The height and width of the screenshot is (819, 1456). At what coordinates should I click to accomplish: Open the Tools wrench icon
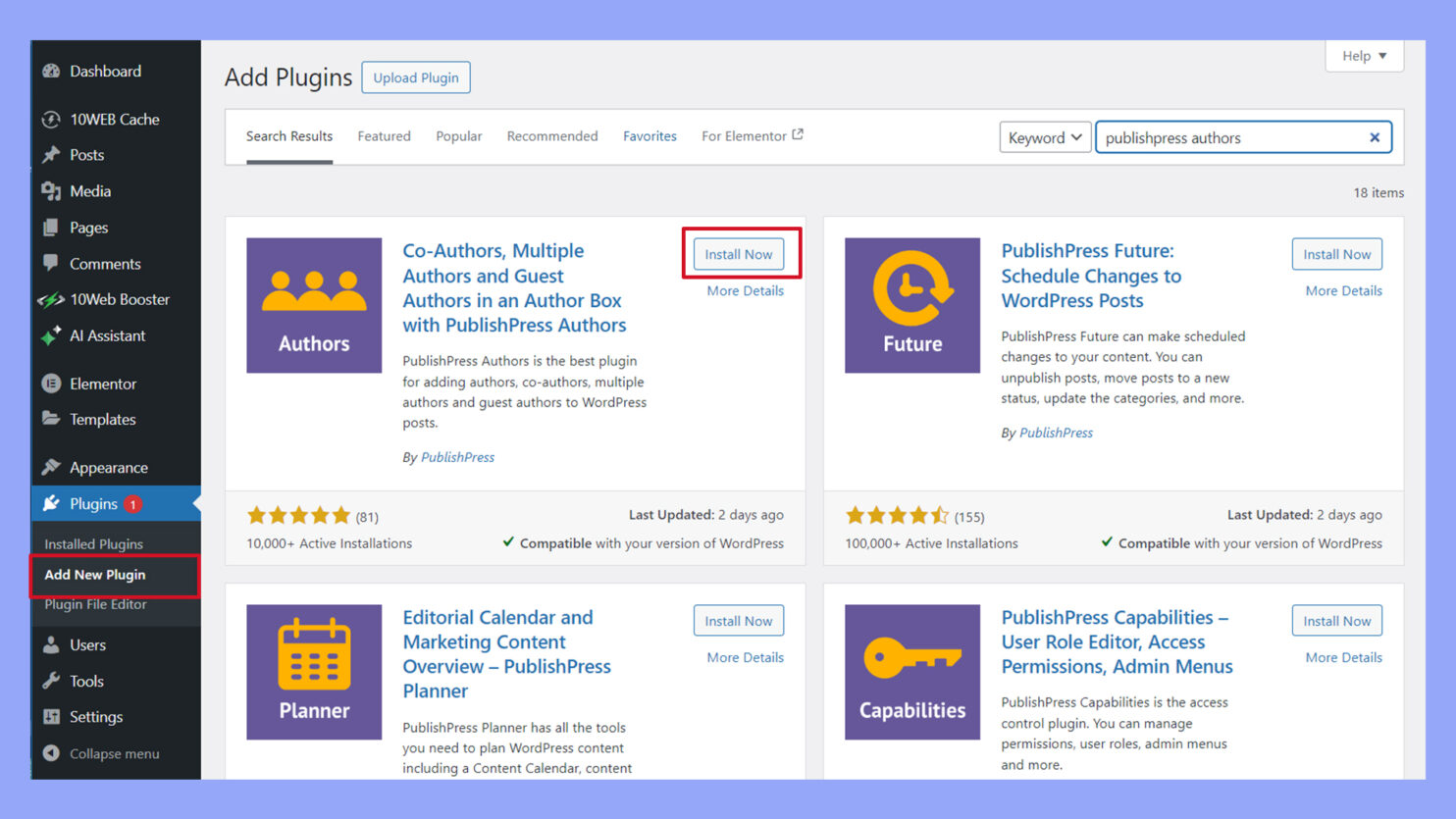click(x=51, y=681)
